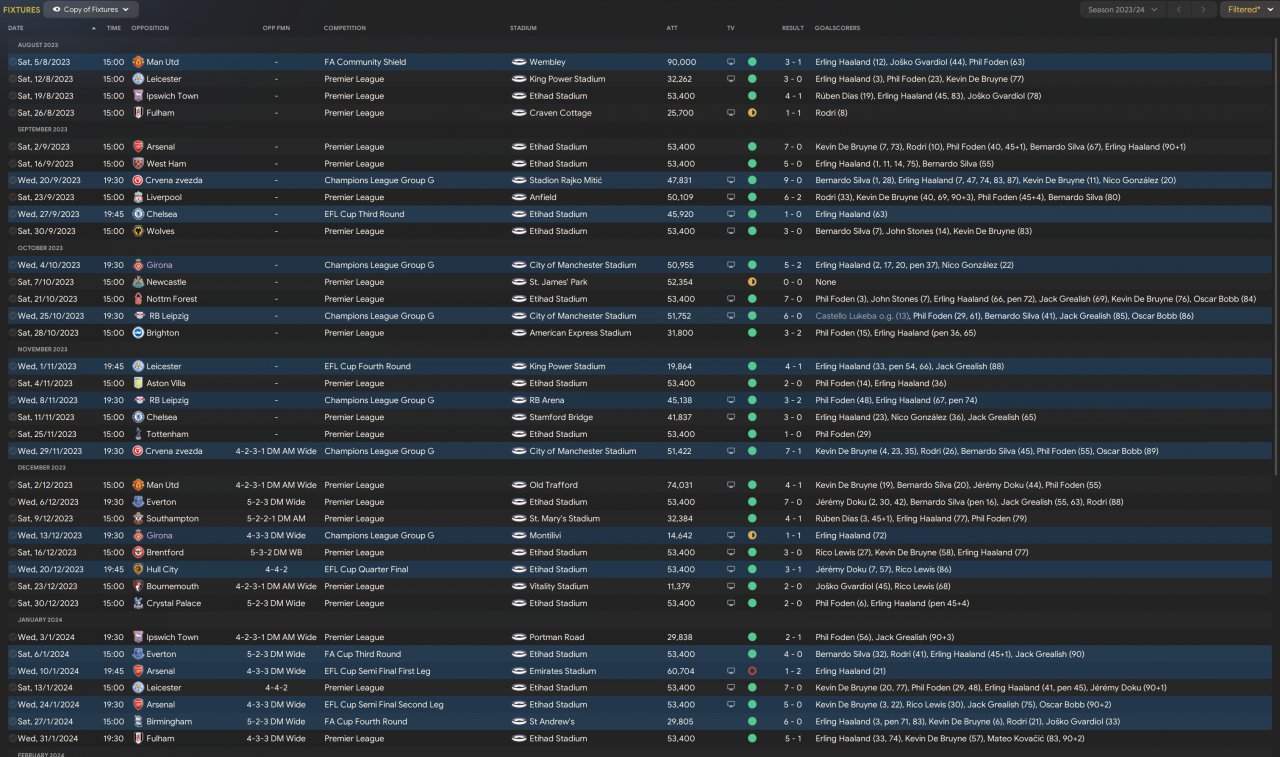Tick the selector circle for Sat, 2/12/2023
The width and height of the screenshot is (1280, 757).
(x=12, y=486)
